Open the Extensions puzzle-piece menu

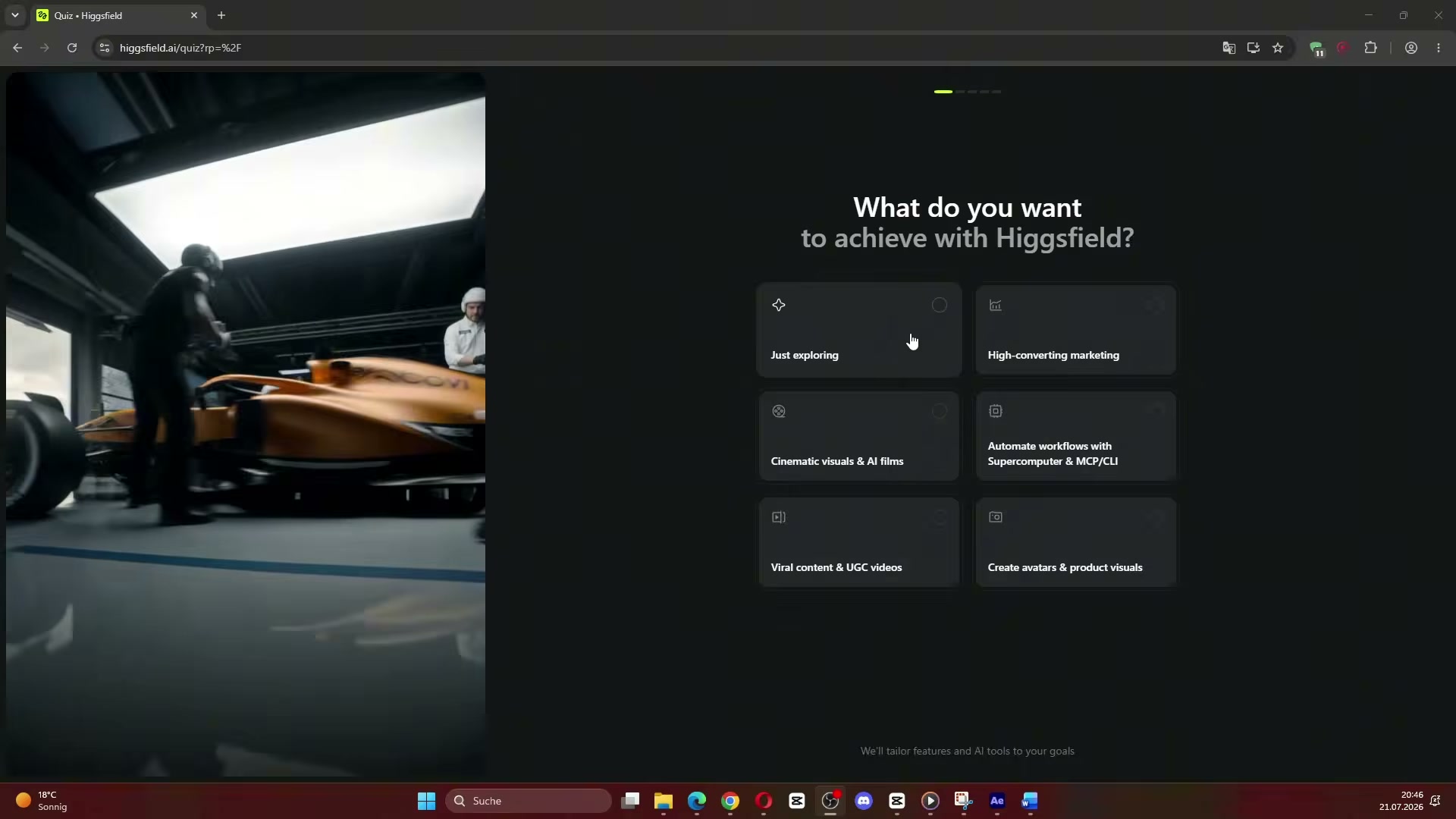coord(1370,48)
